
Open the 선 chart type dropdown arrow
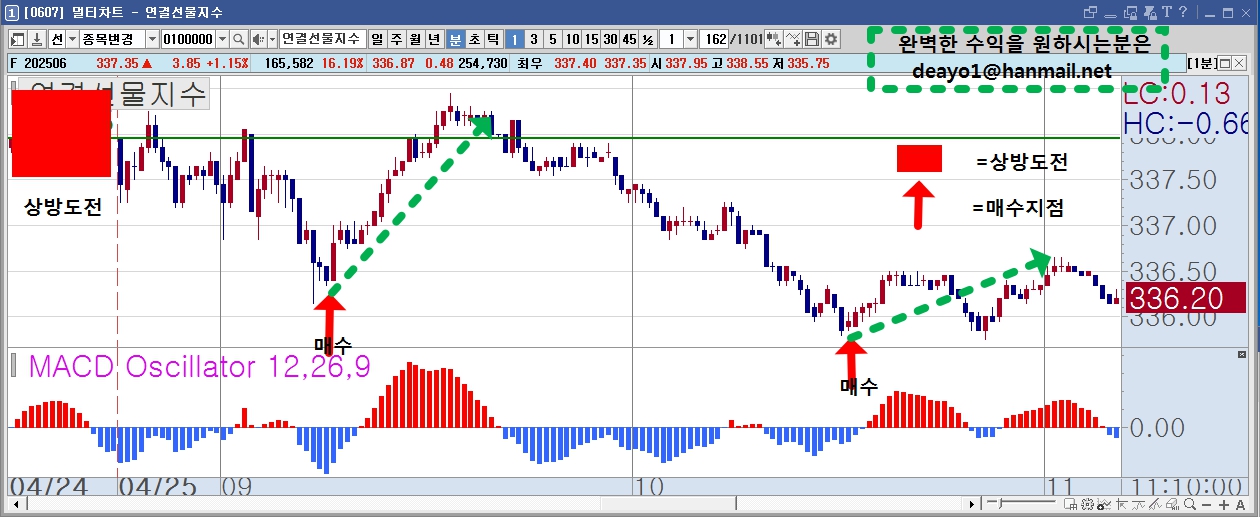[x=72, y=39]
